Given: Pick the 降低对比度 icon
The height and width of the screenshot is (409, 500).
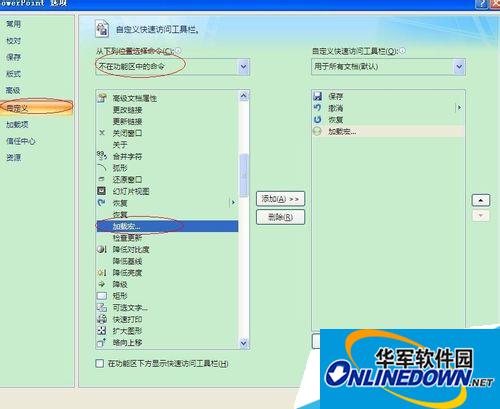Looking at the screenshot, I should (x=102, y=249).
